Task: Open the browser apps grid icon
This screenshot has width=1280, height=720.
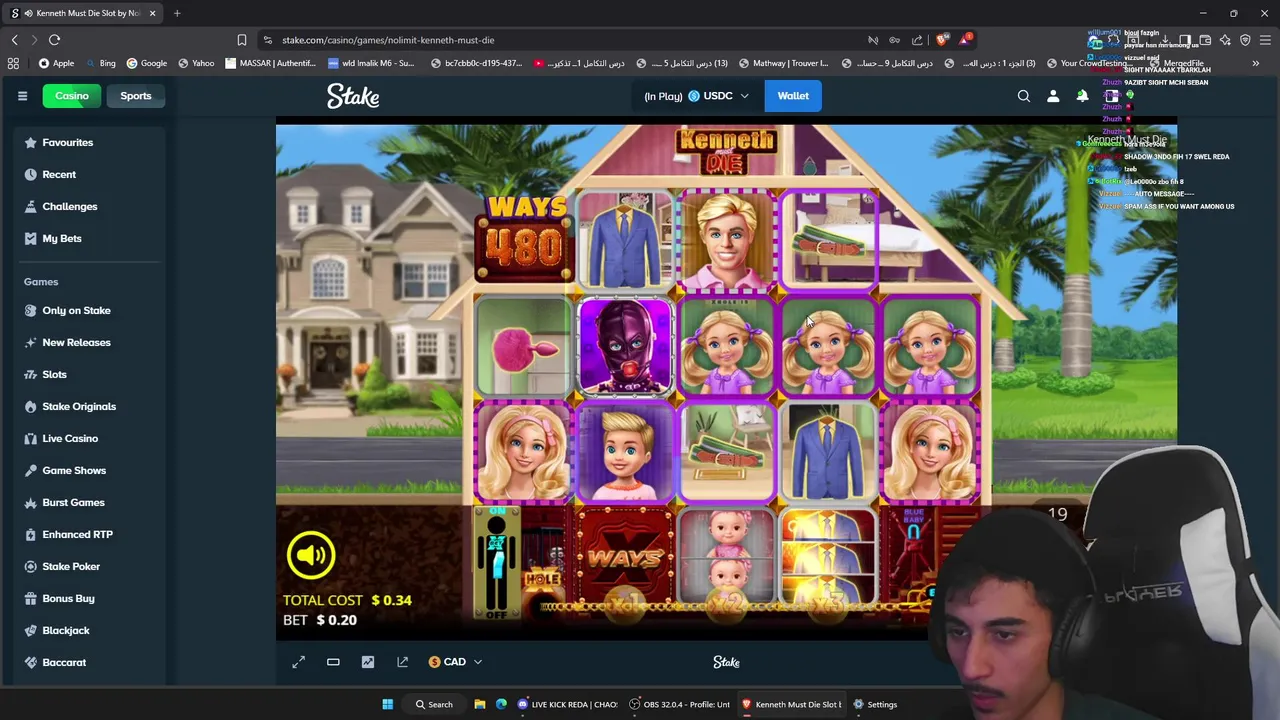Action: 13,63
